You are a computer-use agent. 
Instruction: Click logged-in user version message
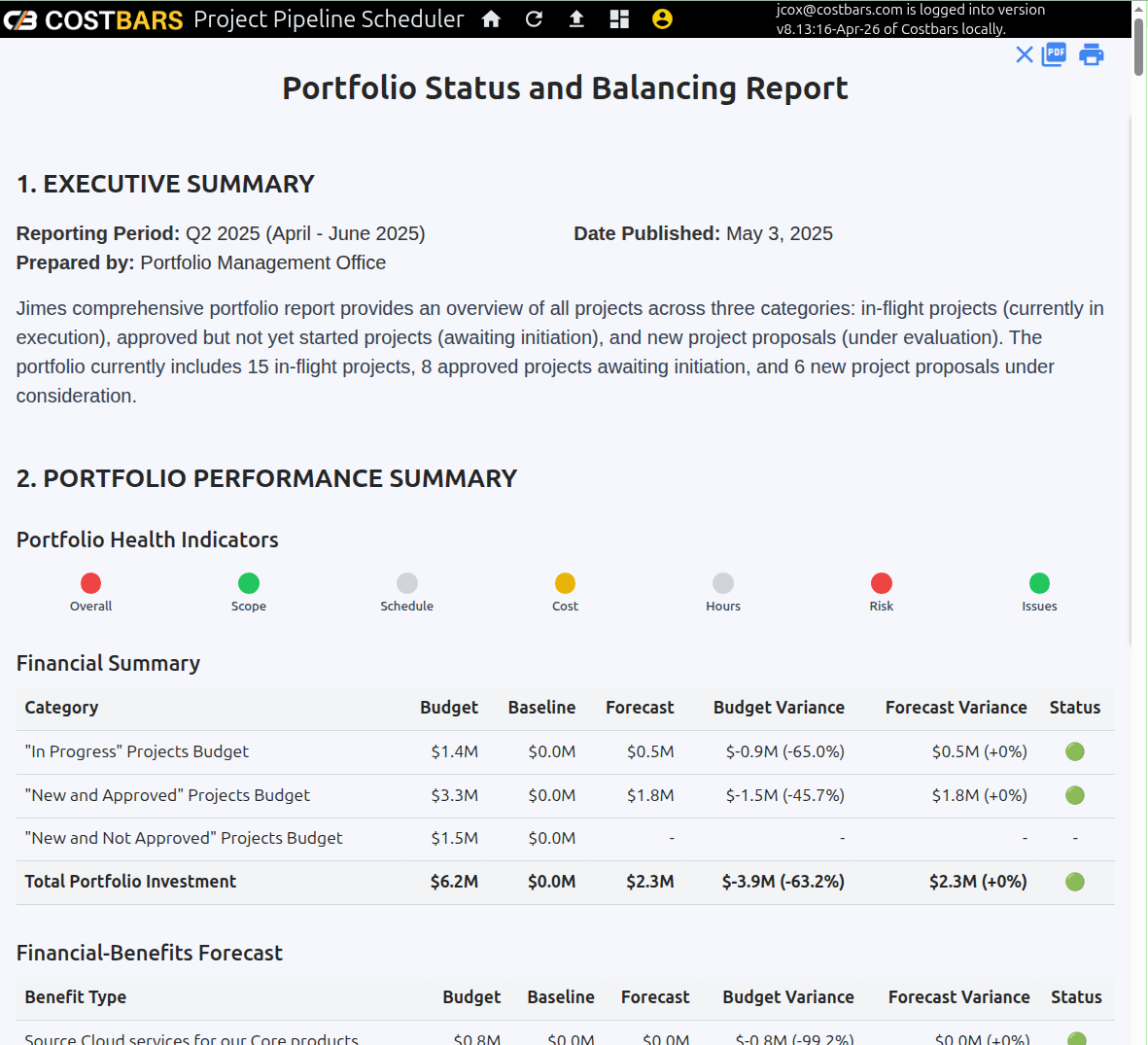click(x=911, y=19)
